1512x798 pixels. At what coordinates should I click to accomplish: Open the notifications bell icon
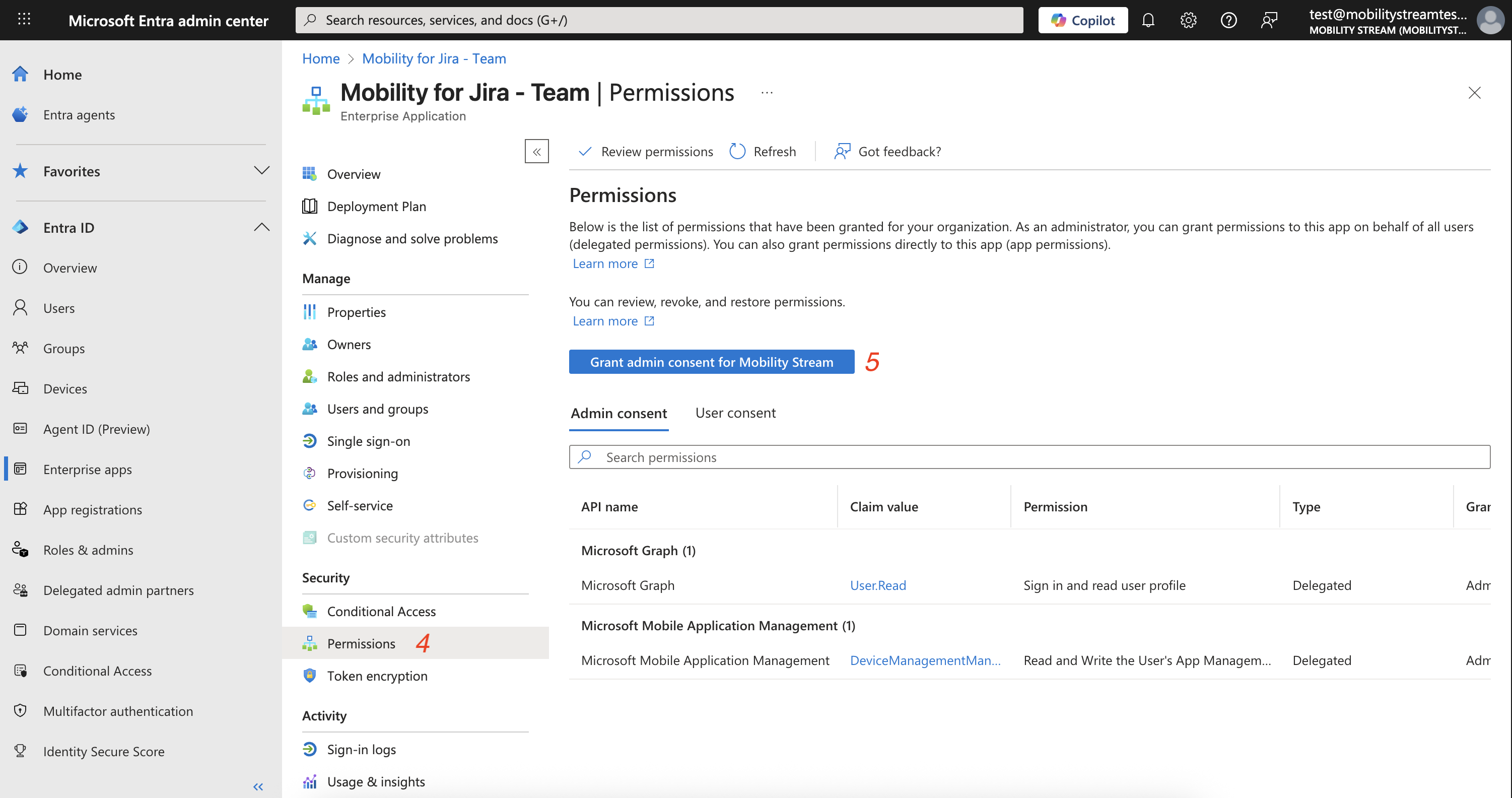pyautogui.click(x=1148, y=20)
